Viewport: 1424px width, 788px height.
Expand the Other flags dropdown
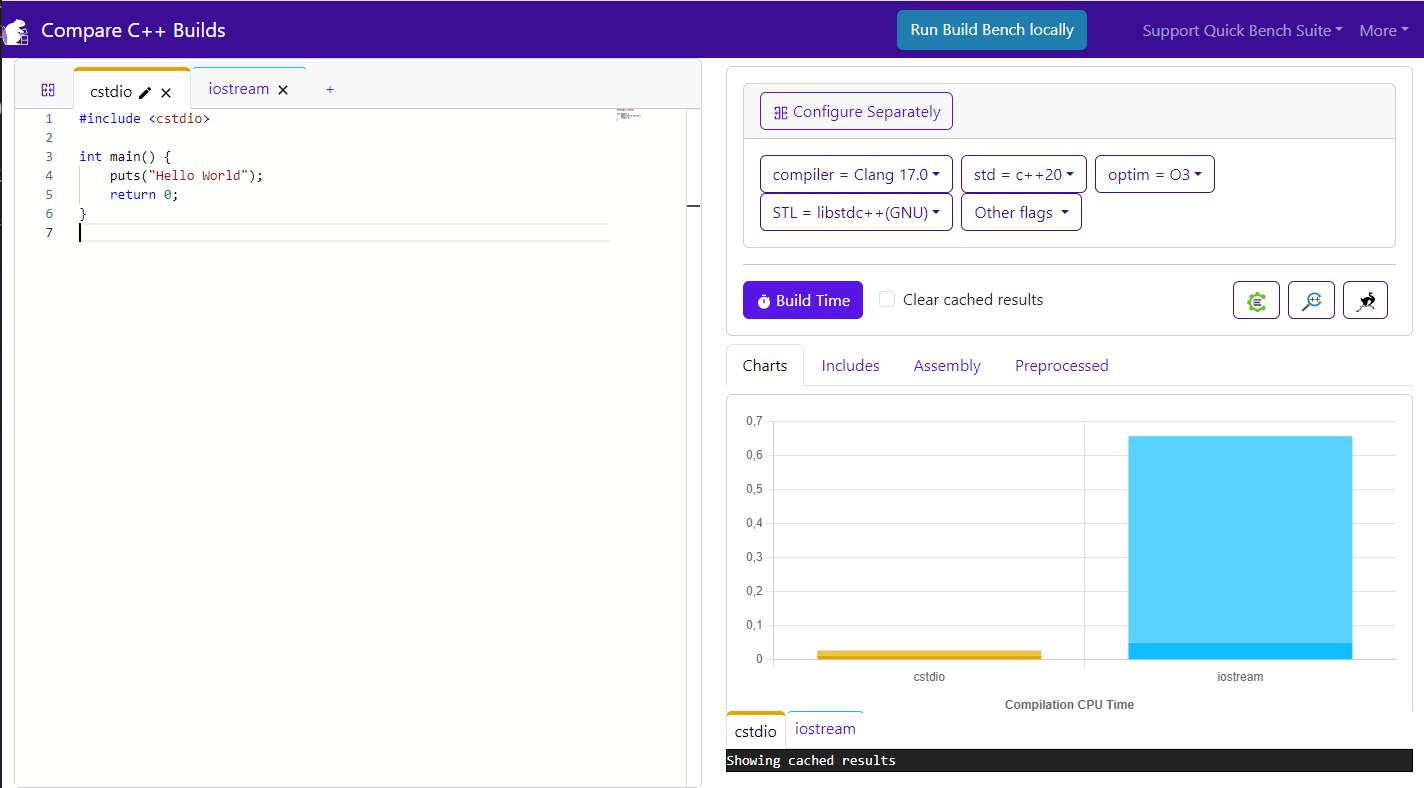point(1020,212)
